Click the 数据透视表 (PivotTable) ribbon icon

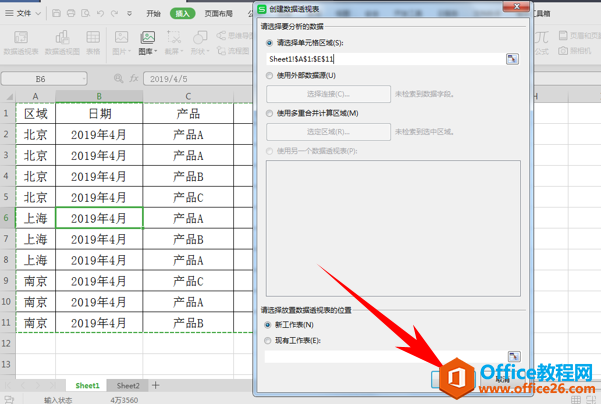21,41
